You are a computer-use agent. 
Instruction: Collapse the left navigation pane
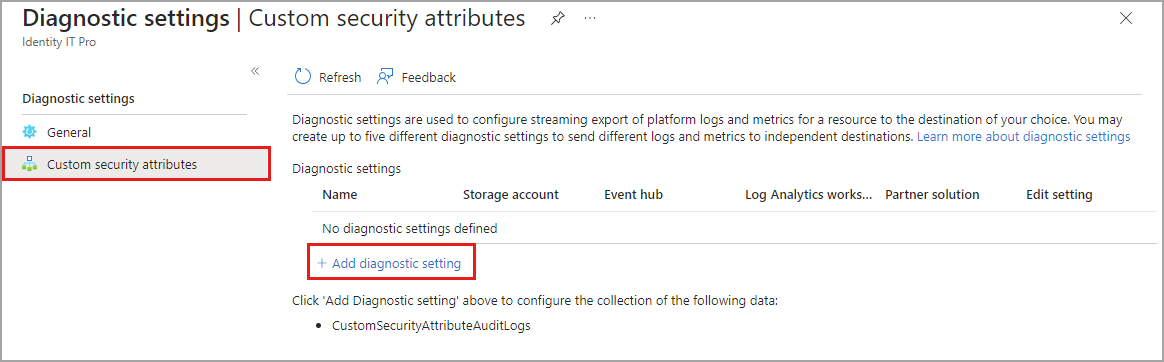255,71
